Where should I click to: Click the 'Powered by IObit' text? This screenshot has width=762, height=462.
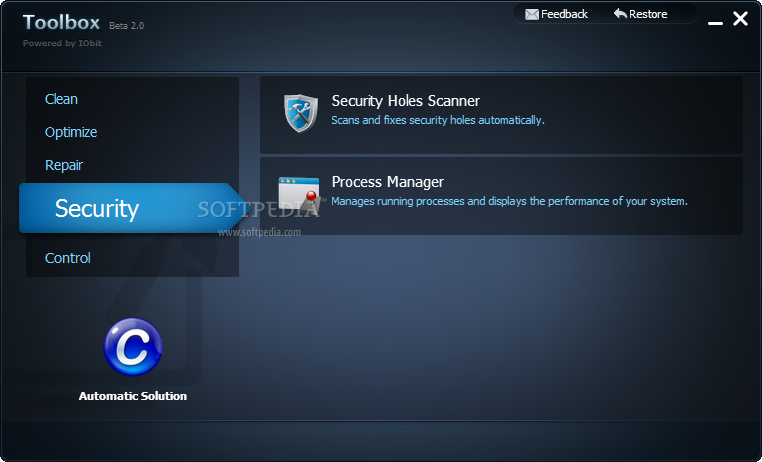(62, 43)
